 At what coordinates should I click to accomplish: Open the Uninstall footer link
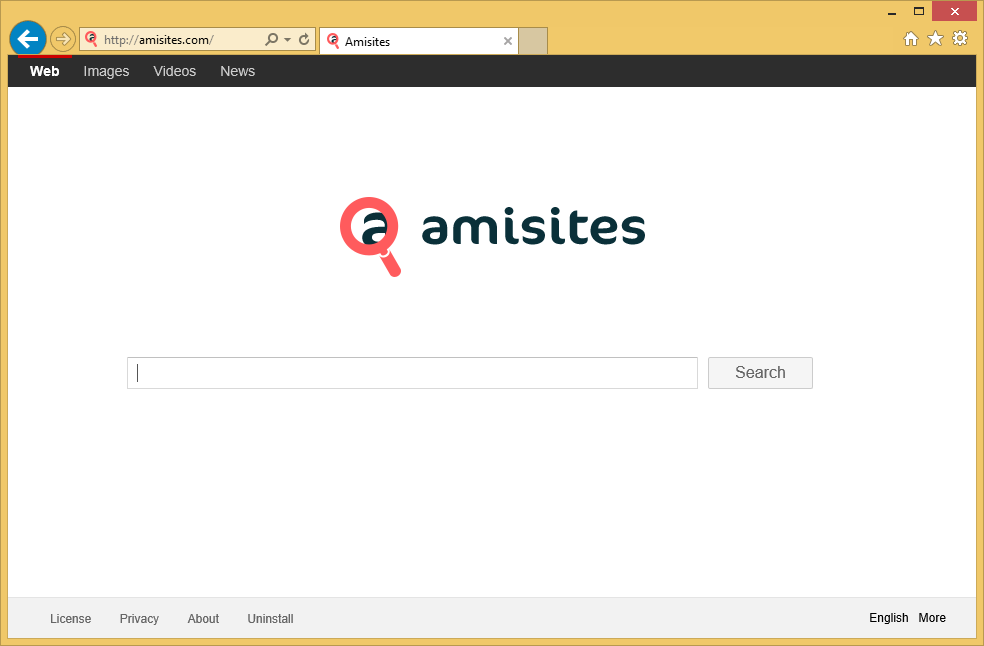(270, 619)
